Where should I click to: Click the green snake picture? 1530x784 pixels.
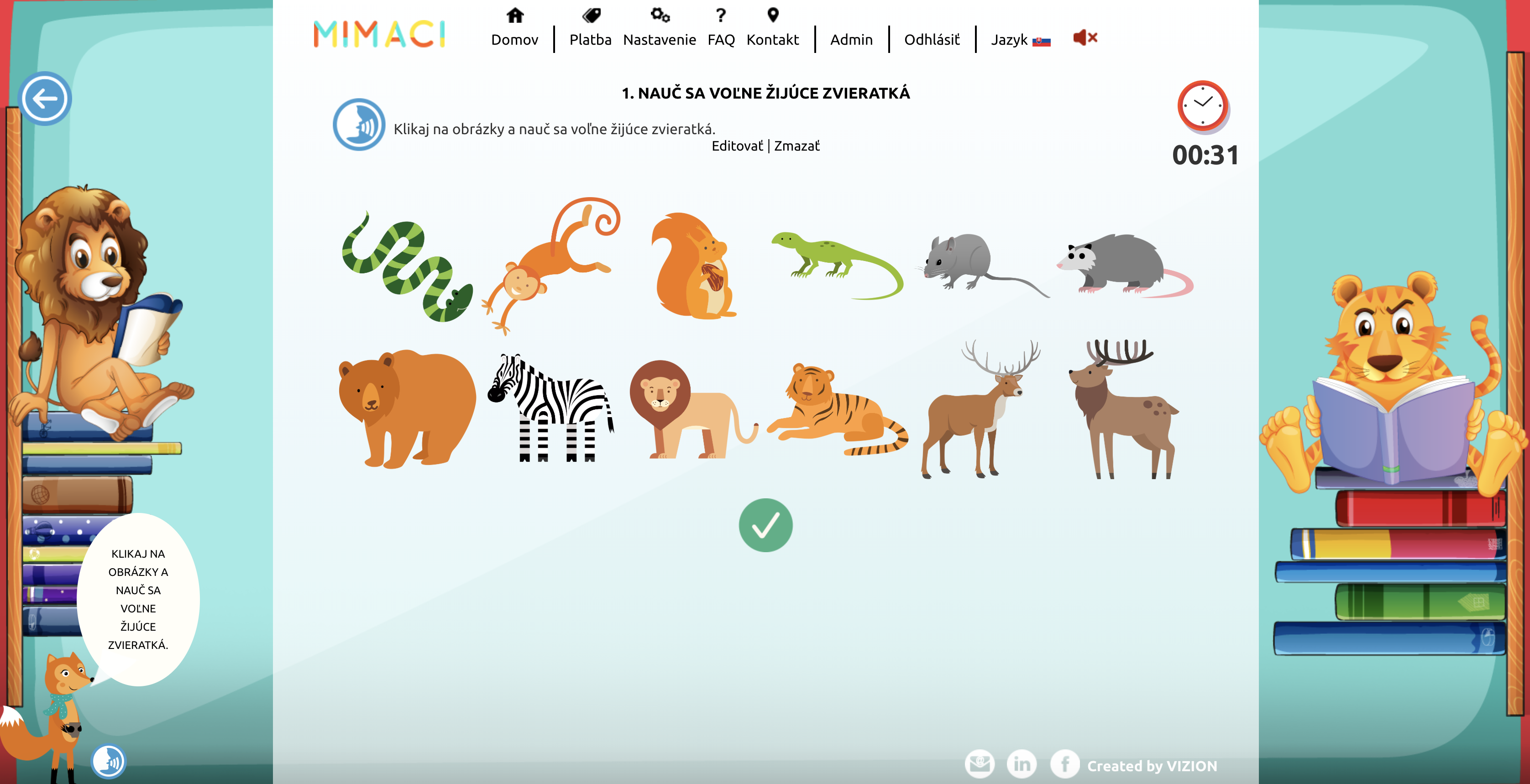pyautogui.click(x=408, y=267)
